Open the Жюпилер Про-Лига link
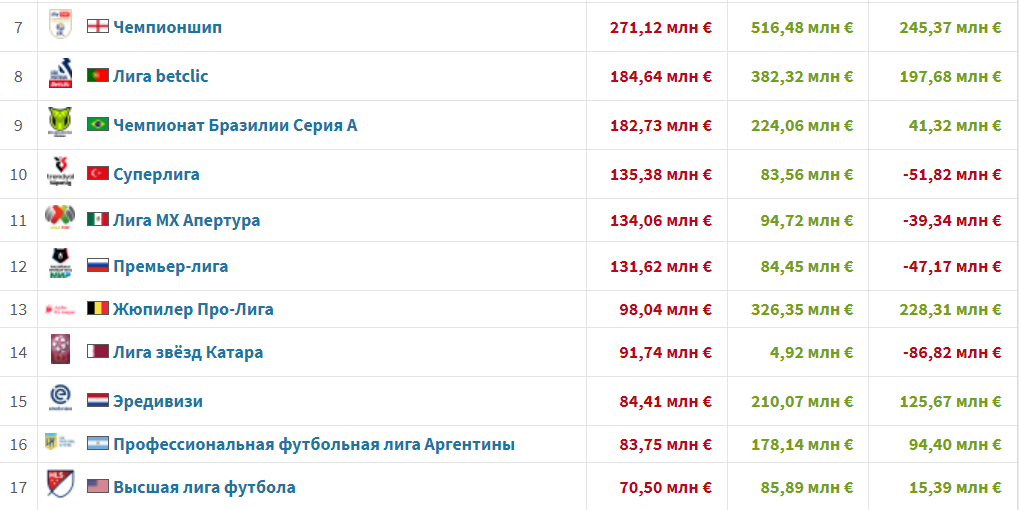 point(193,309)
